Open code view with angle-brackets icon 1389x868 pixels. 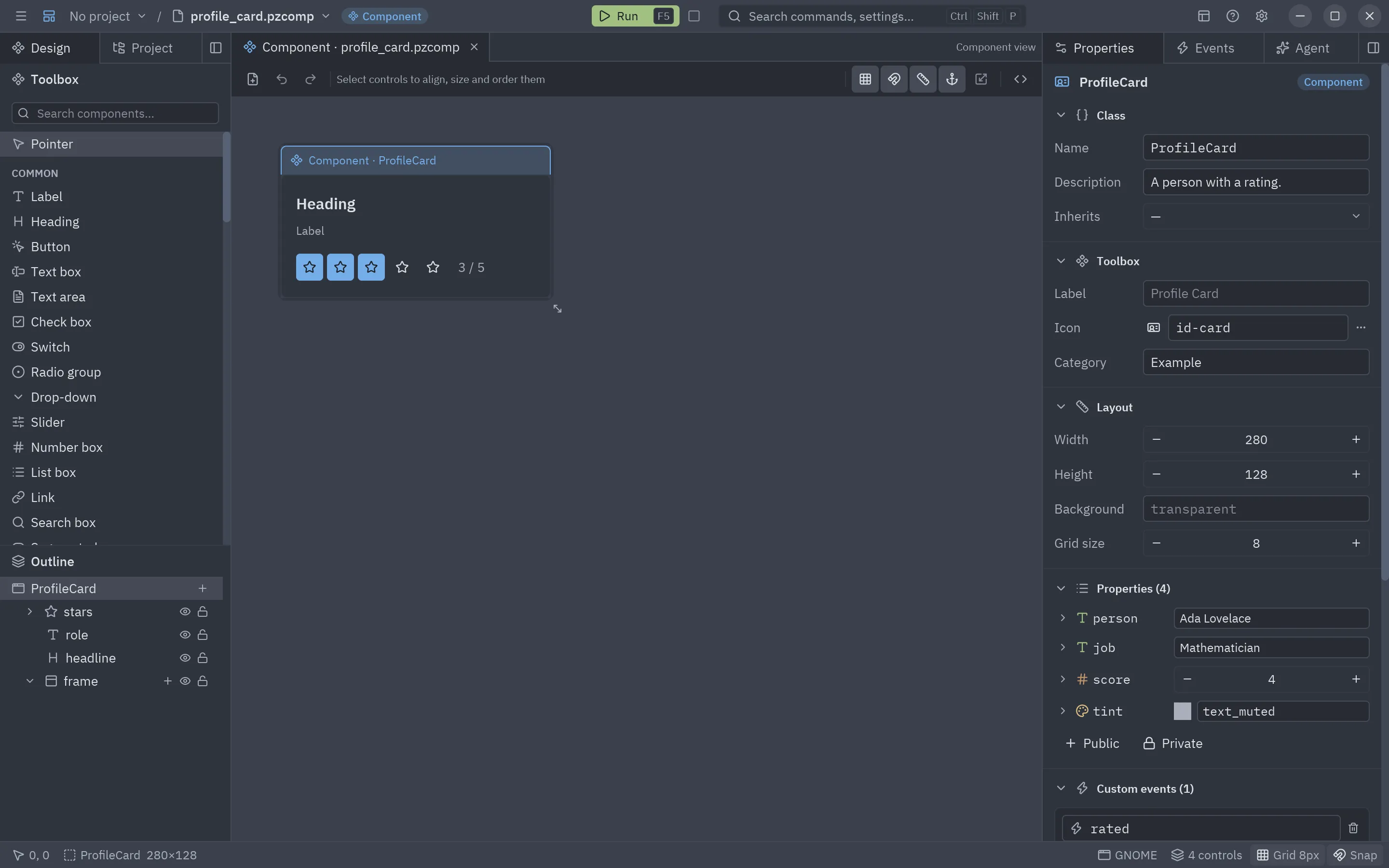[x=1020, y=79]
